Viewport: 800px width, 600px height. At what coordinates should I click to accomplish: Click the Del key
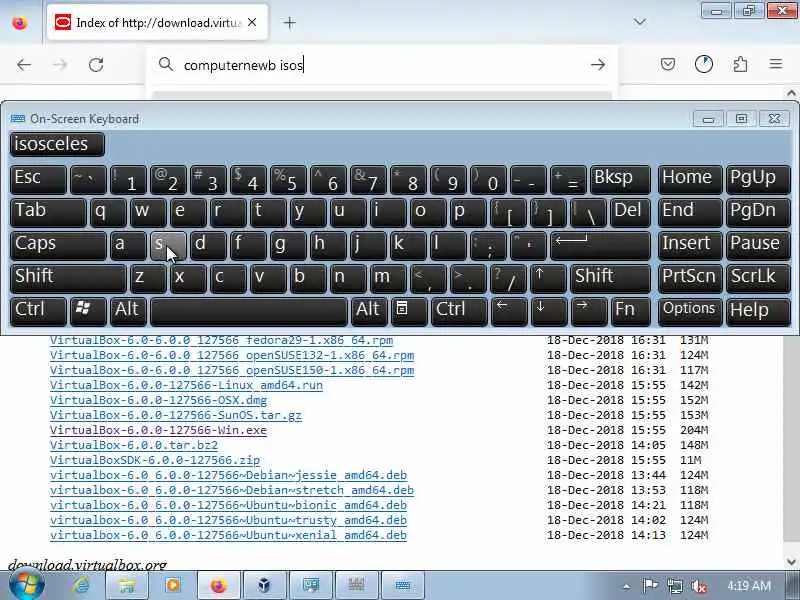tap(630, 212)
